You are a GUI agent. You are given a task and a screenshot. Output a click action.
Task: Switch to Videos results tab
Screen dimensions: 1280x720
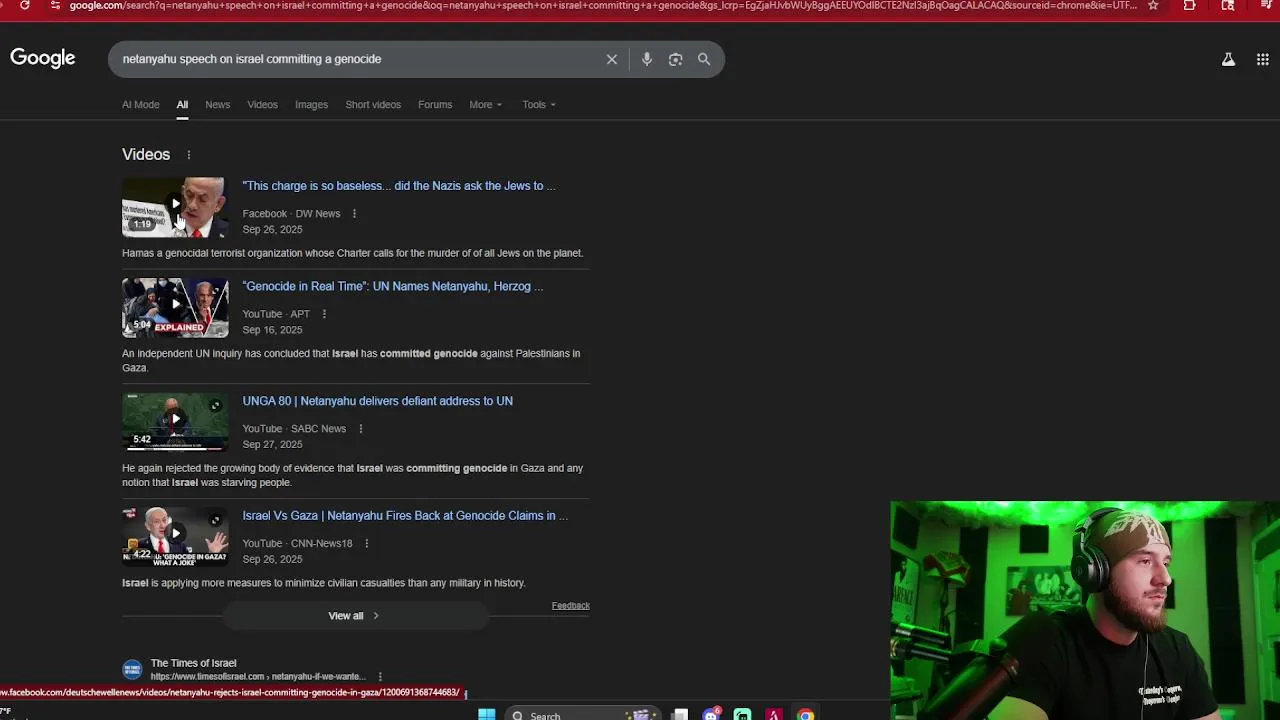263,105
